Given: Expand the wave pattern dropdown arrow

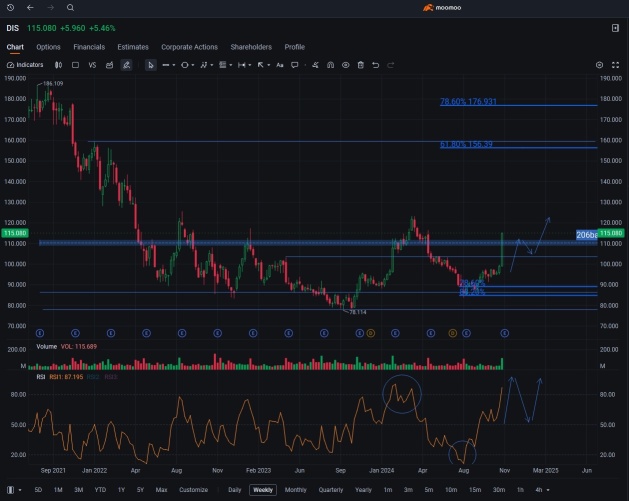Looking at the screenshot, I should (x=212, y=65).
